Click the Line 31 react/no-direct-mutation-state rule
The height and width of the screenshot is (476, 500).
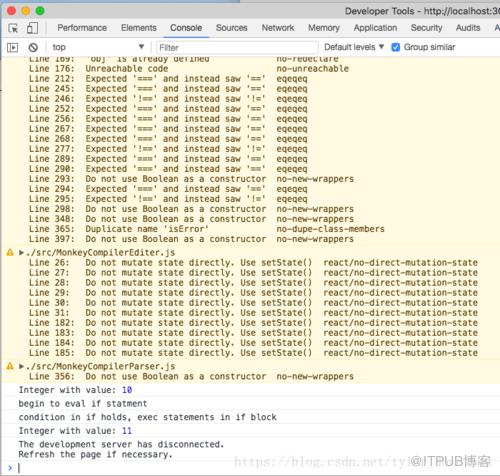(400, 313)
